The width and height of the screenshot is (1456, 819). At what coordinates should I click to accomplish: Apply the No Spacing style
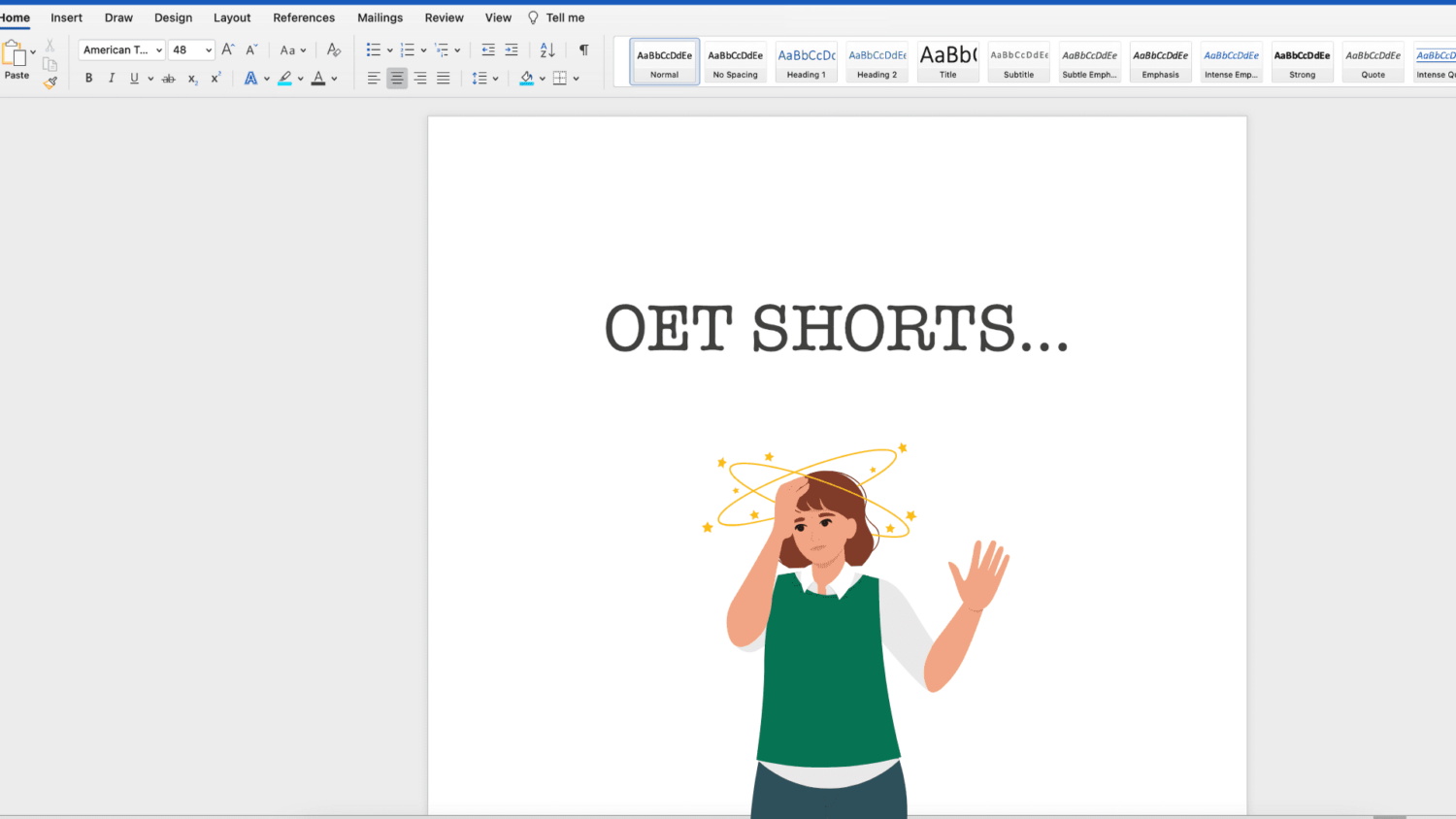coord(736,62)
